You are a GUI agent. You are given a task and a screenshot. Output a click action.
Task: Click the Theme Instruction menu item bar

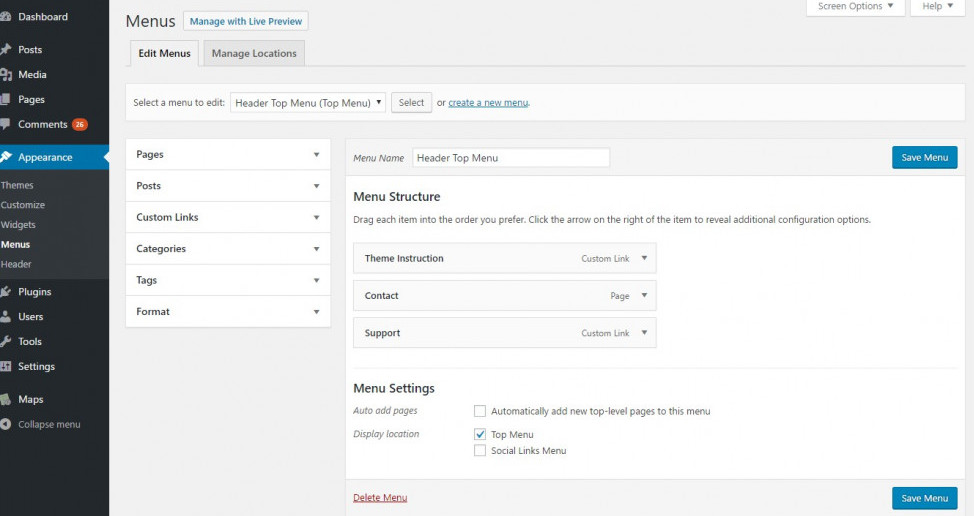pyautogui.click(x=504, y=258)
